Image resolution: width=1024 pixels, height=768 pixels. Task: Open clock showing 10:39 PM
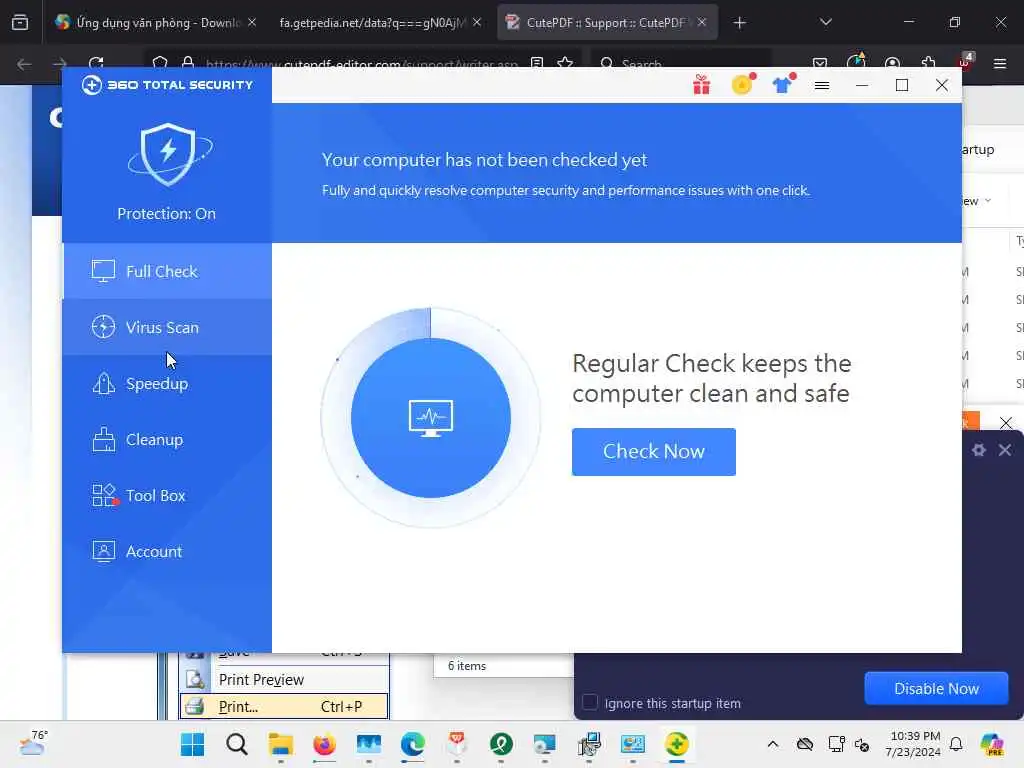tap(913, 744)
